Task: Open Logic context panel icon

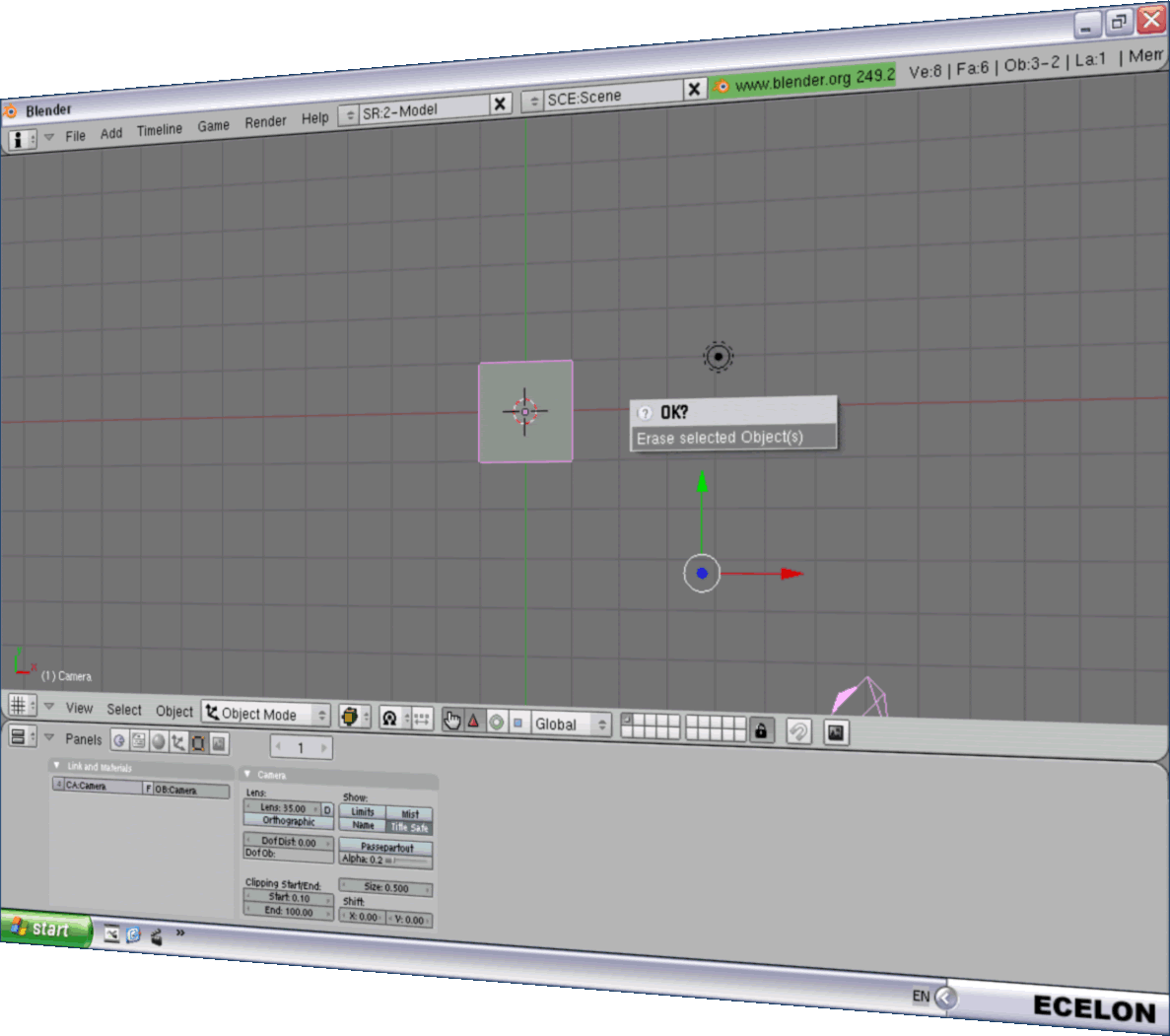Action: click(119, 740)
